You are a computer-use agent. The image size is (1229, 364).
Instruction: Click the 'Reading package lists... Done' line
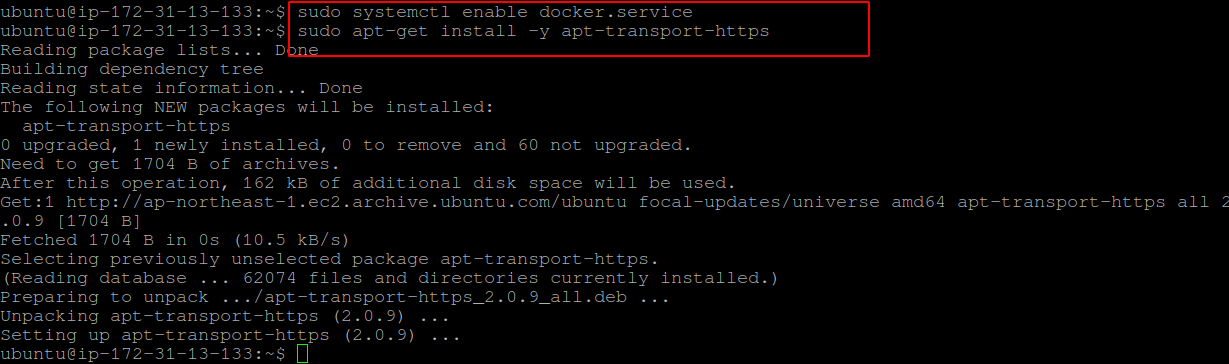159,50
